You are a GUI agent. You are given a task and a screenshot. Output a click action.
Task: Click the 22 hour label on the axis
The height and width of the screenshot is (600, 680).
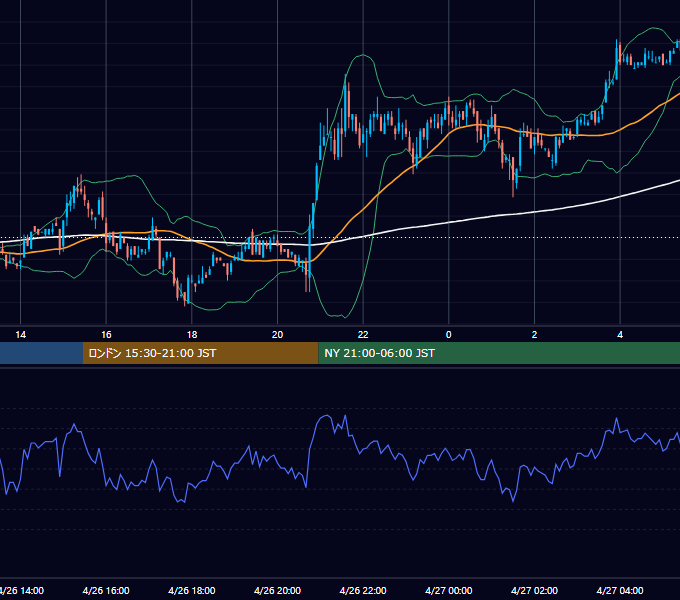click(x=363, y=335)
